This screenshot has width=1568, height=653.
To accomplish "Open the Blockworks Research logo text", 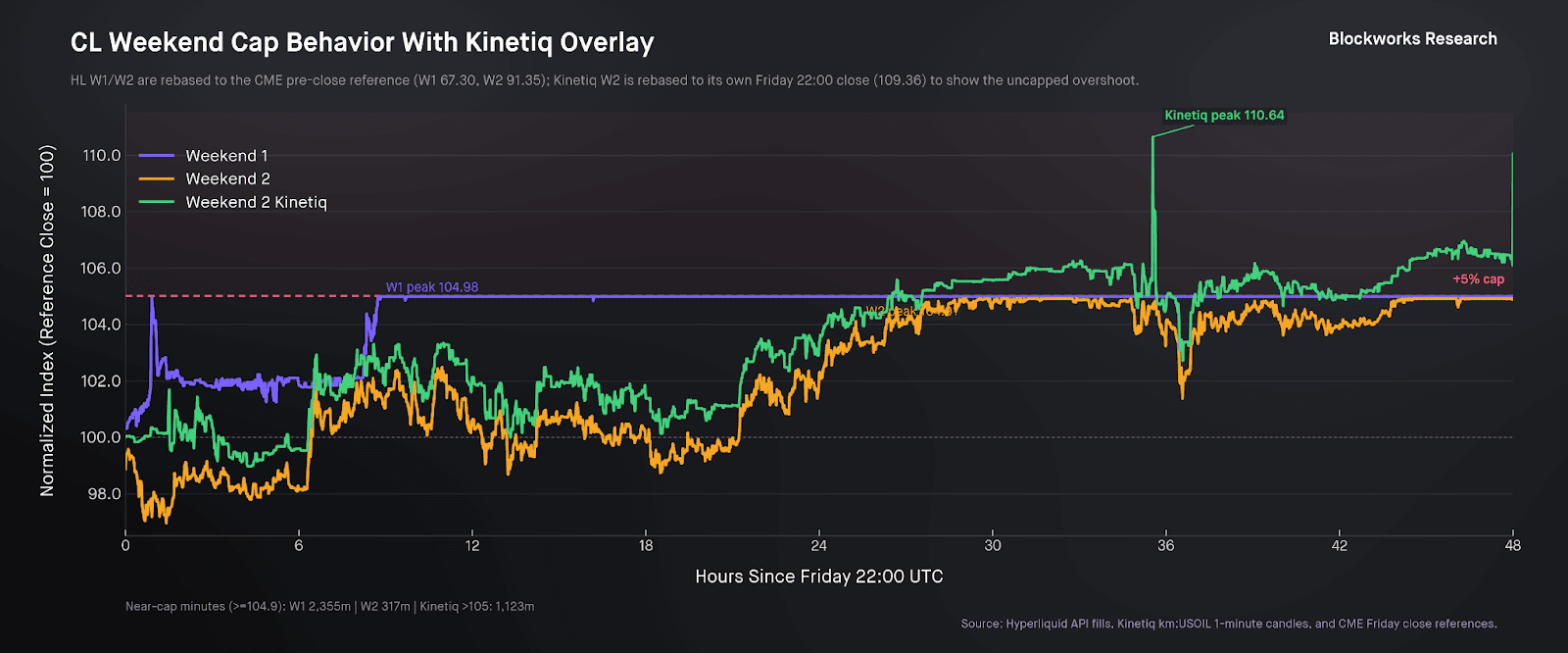I will 1412,39.
